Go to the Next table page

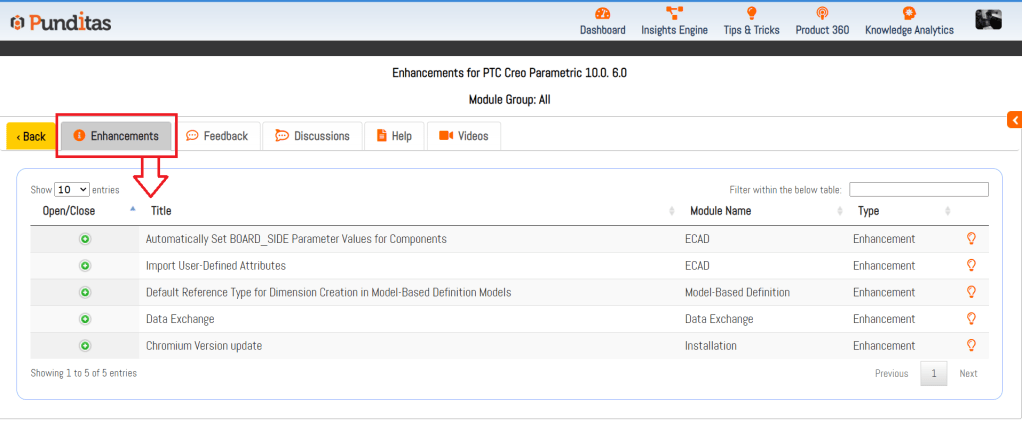tap(968, 373)
